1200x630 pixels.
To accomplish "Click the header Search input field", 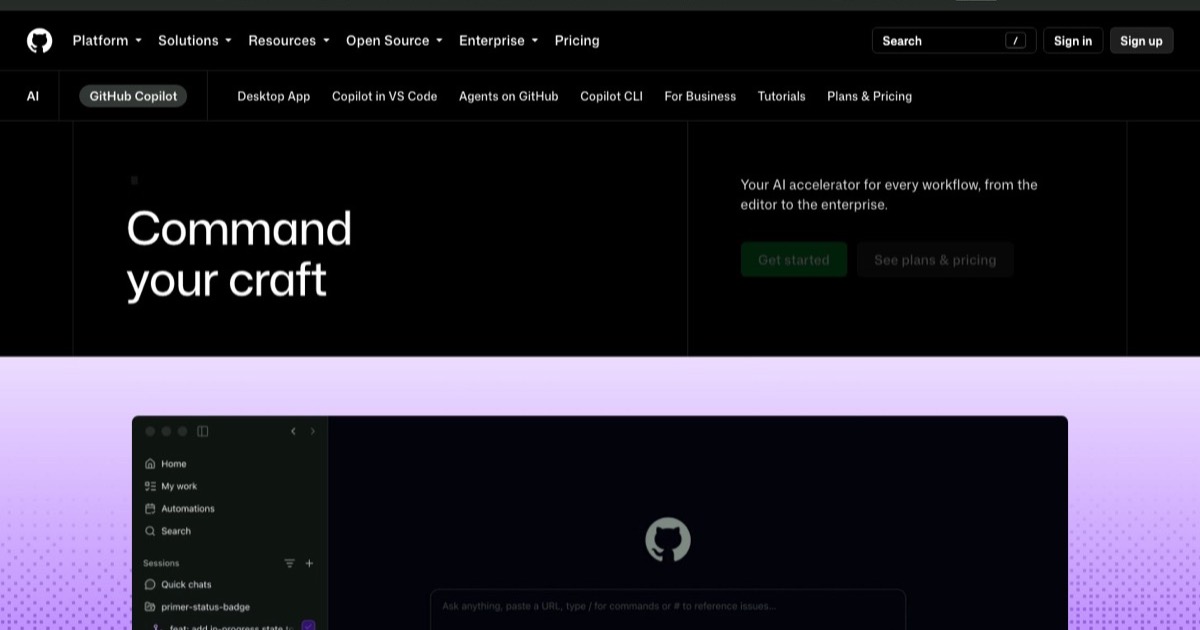I will (x=954, y=41).
